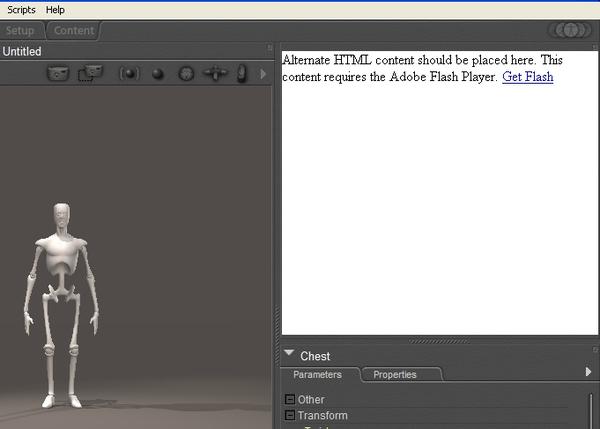Collapse the Transform parameter group
The image size is (600, 429).
tap(290, 415)
